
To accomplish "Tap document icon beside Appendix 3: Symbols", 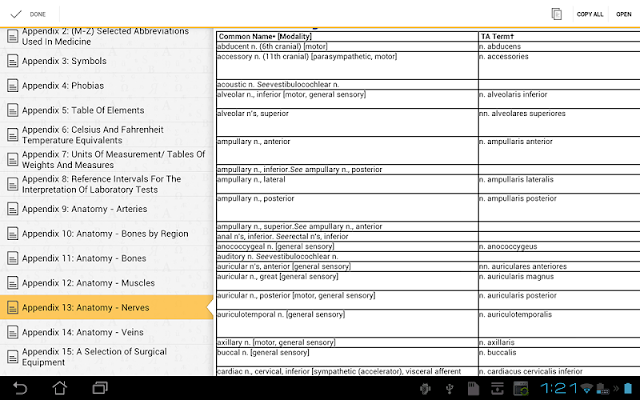I will click(13, 61).
